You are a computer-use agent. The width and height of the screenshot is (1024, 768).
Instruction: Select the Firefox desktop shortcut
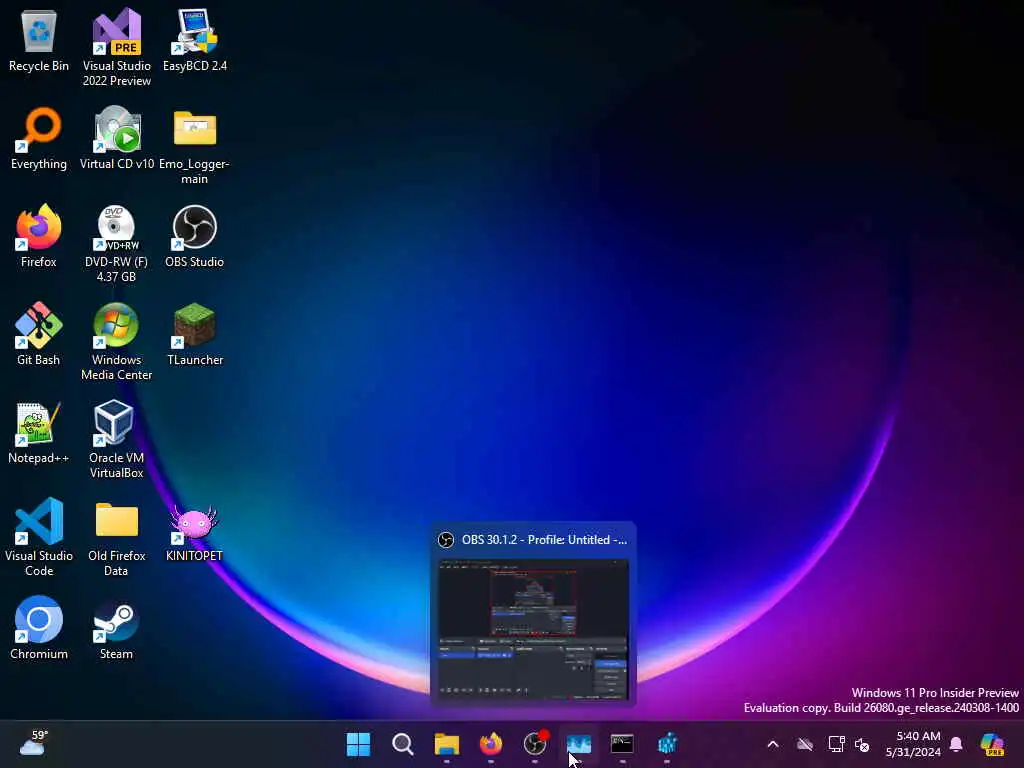(39, 236)
